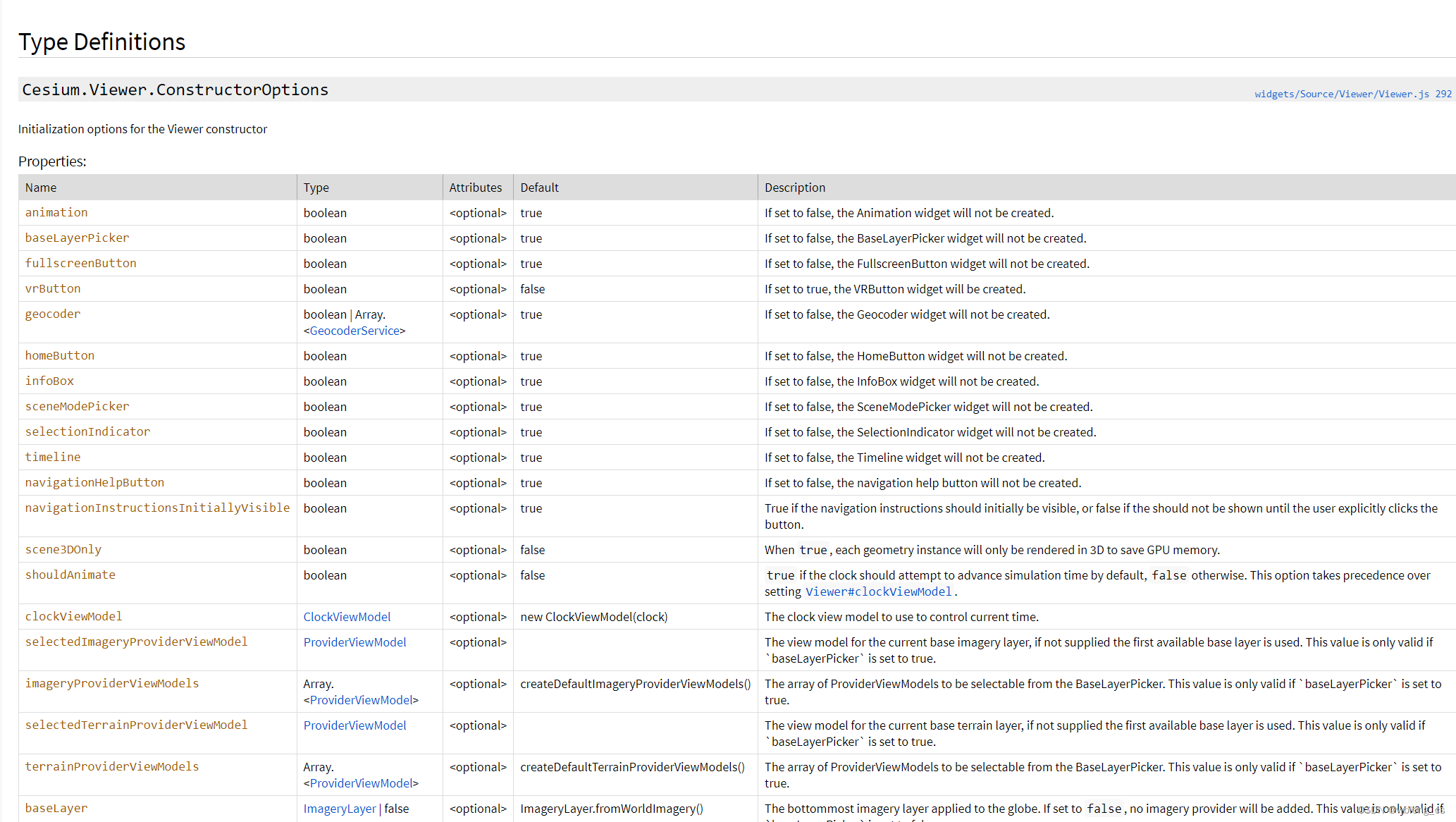Click the Default column header

(x=539, y=188)
